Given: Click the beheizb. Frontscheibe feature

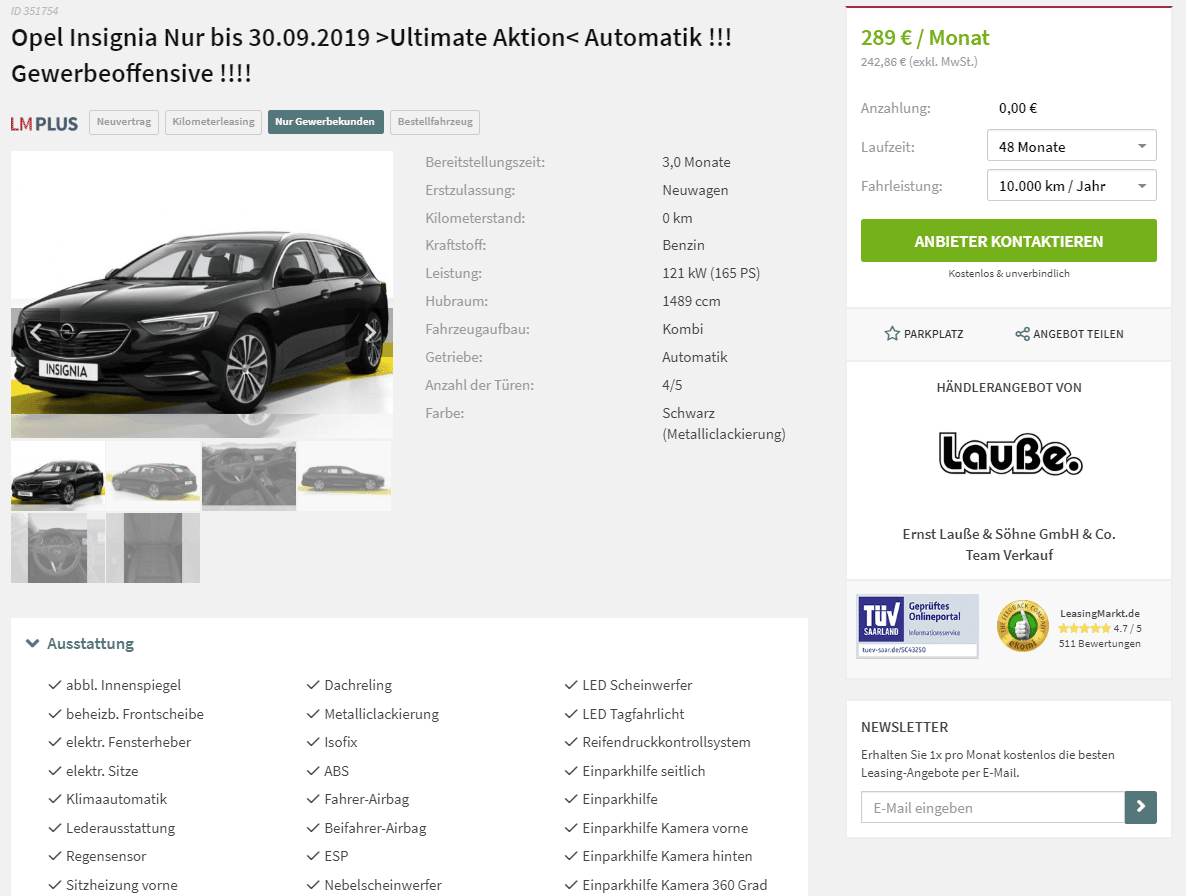Looking at the screenshot, I should point(135,714).
